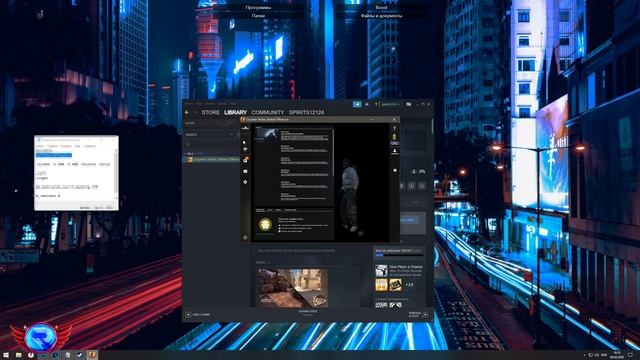Click the library search field
This screenshot has width=640, height=360.
[x=210, y=144]
